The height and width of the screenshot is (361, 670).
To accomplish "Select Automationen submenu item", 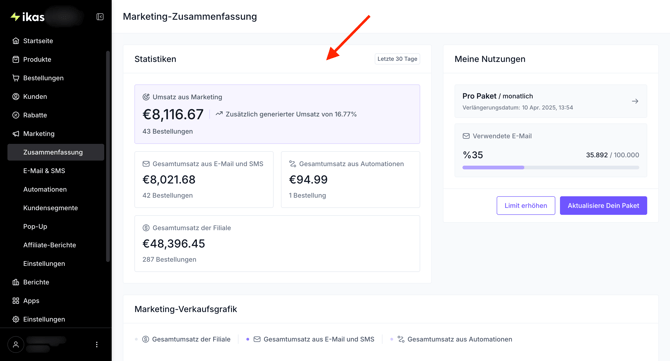I will point(45,189).
